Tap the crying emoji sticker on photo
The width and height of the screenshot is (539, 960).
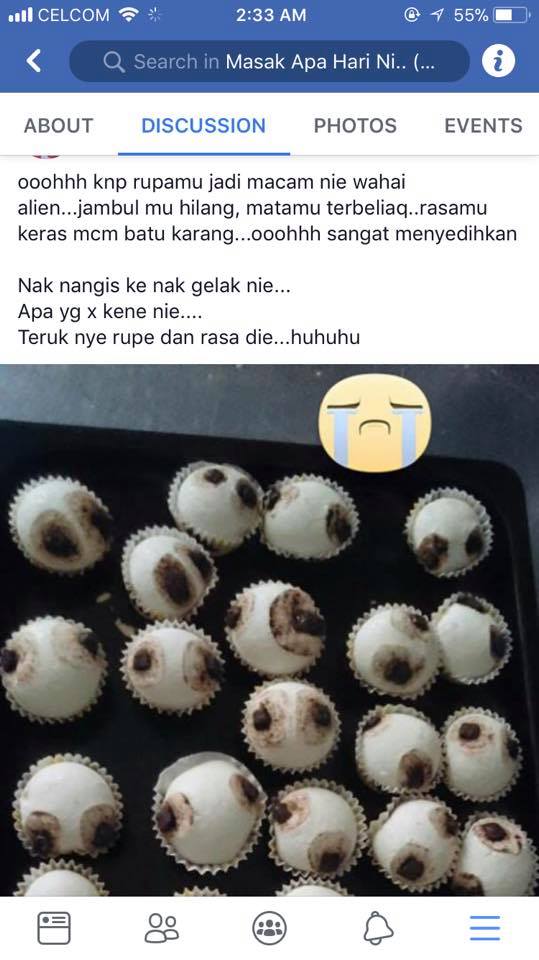374,422
